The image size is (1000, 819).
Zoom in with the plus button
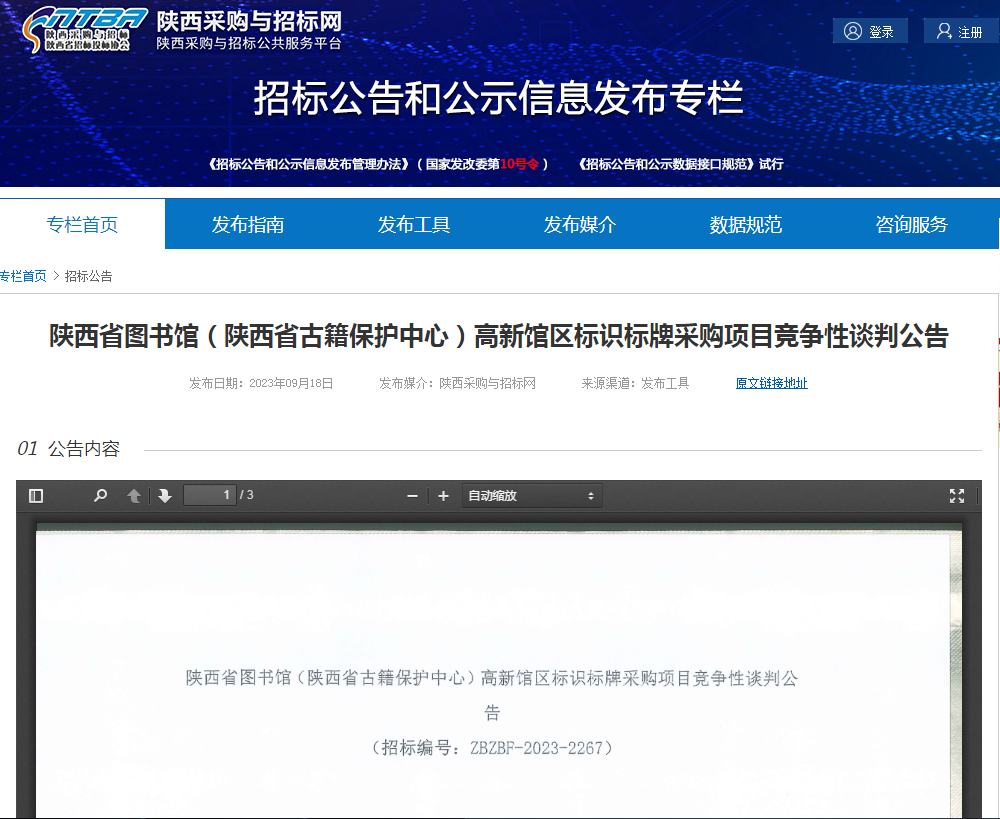click(444, 496)
